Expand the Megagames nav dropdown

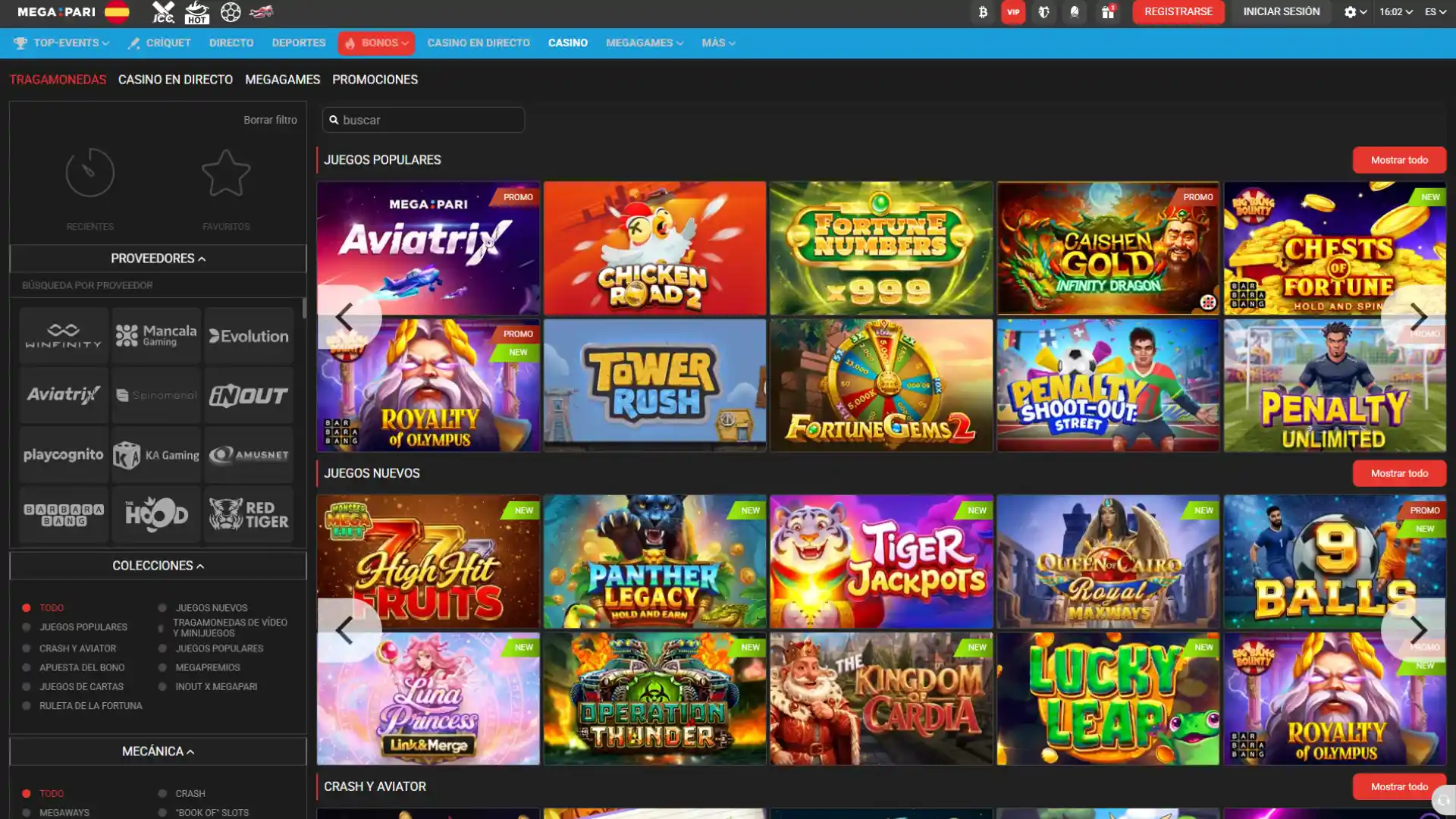(x=645, y=43)
